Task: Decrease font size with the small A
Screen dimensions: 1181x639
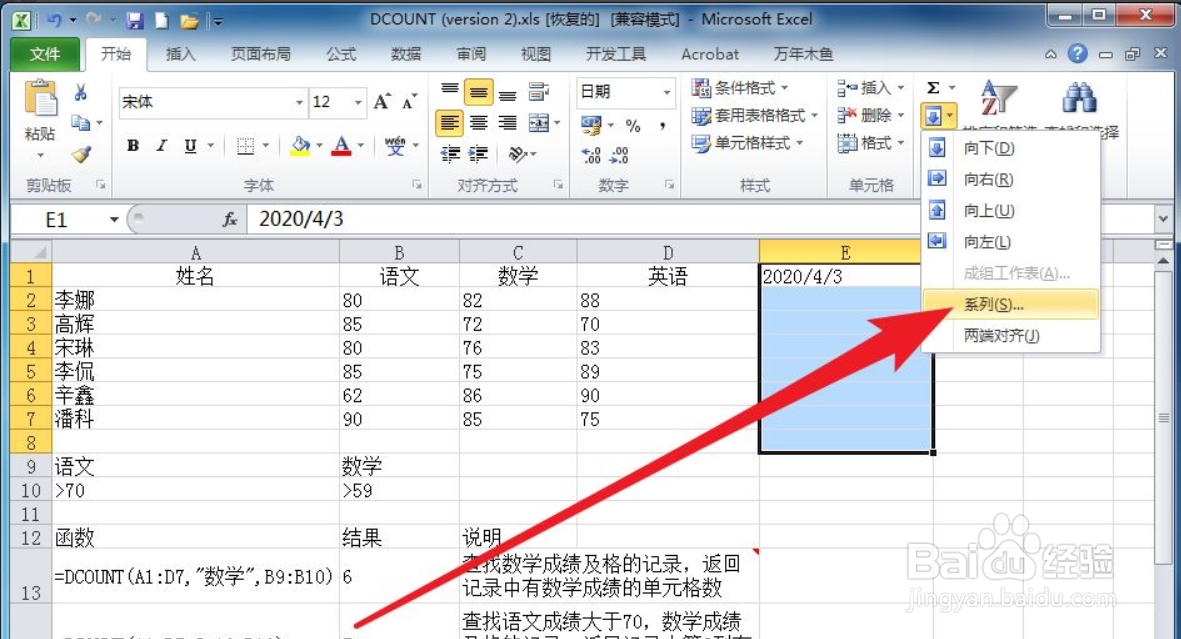Action: [x=409, y=102]
